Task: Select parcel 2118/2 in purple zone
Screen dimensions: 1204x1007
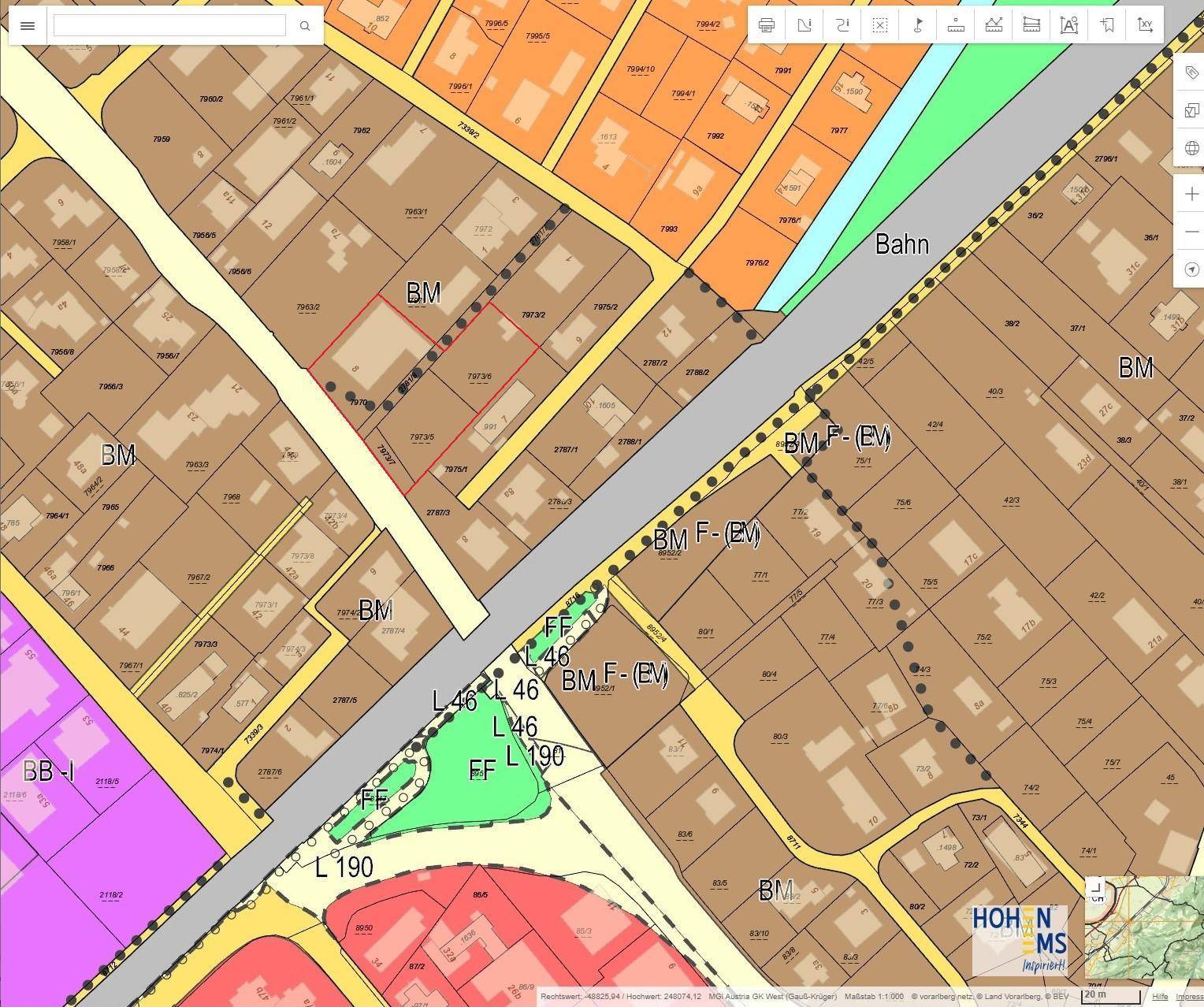Action: click(111, 895)
